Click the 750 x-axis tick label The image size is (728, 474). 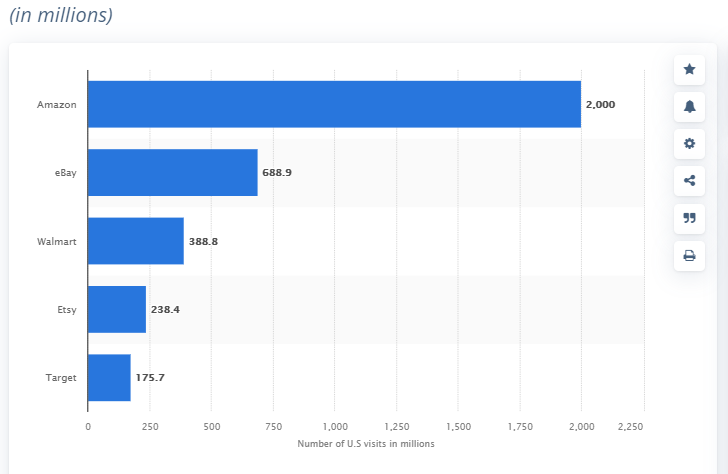click(x=273, y=427)
